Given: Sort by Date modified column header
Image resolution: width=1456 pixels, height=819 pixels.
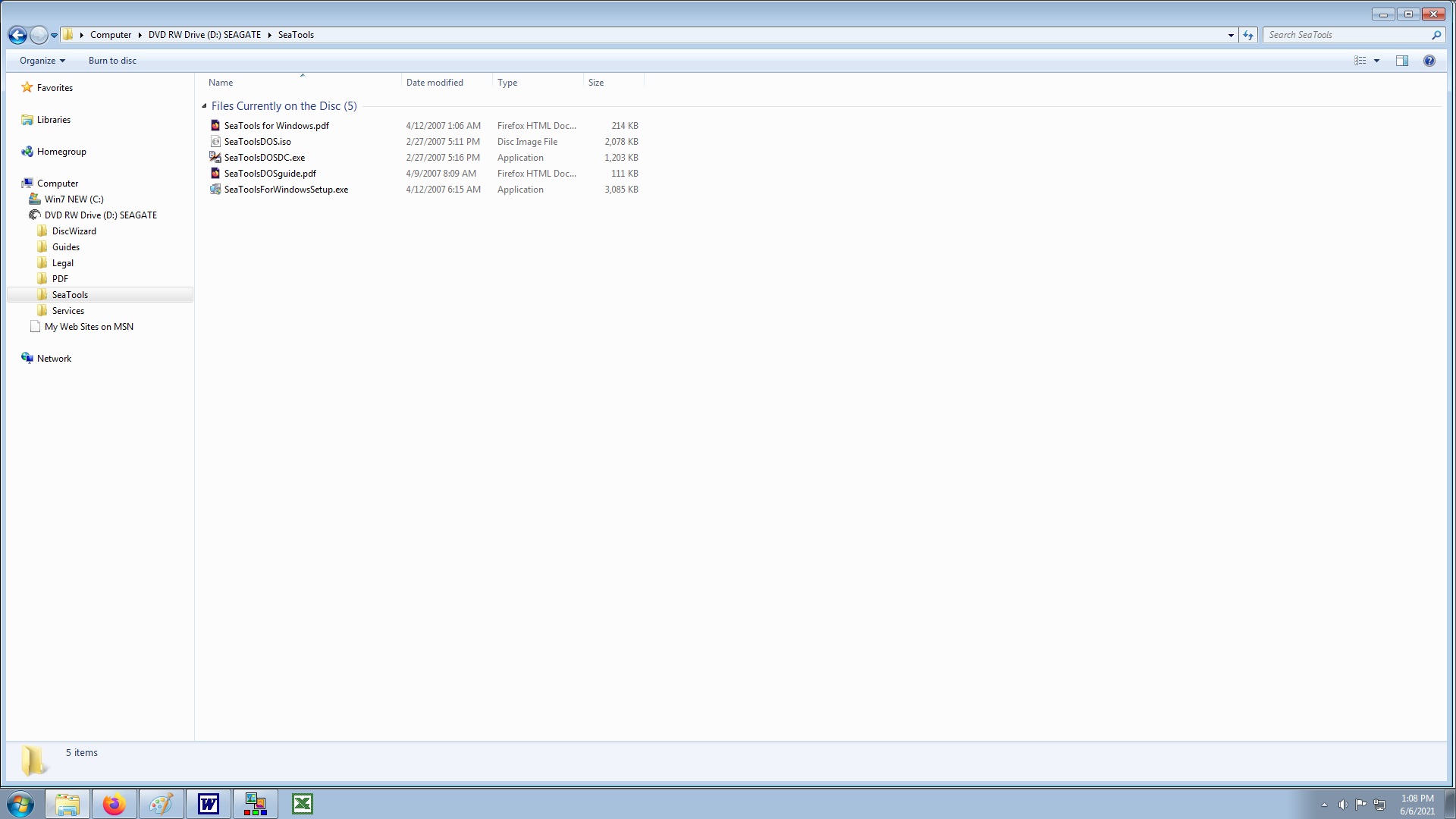Looking at the screenshot, I should pyautogui.click(x=435, y=83).
